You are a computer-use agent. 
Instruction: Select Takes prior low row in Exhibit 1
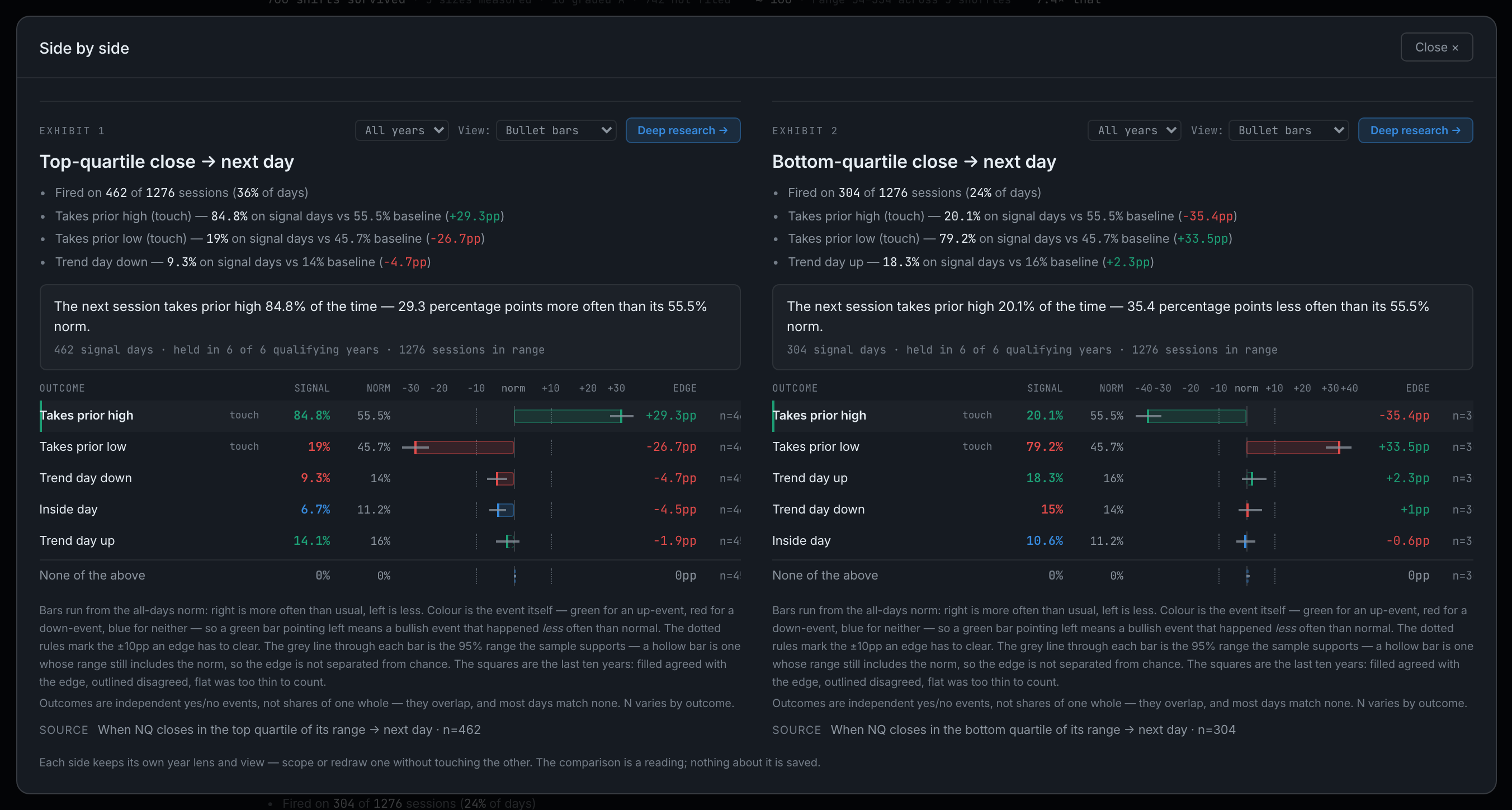(390, 447)
